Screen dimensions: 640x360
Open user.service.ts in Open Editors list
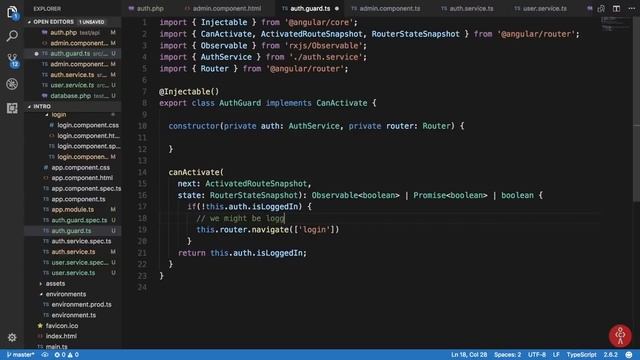pyautogui.click(x=73, y=85)
